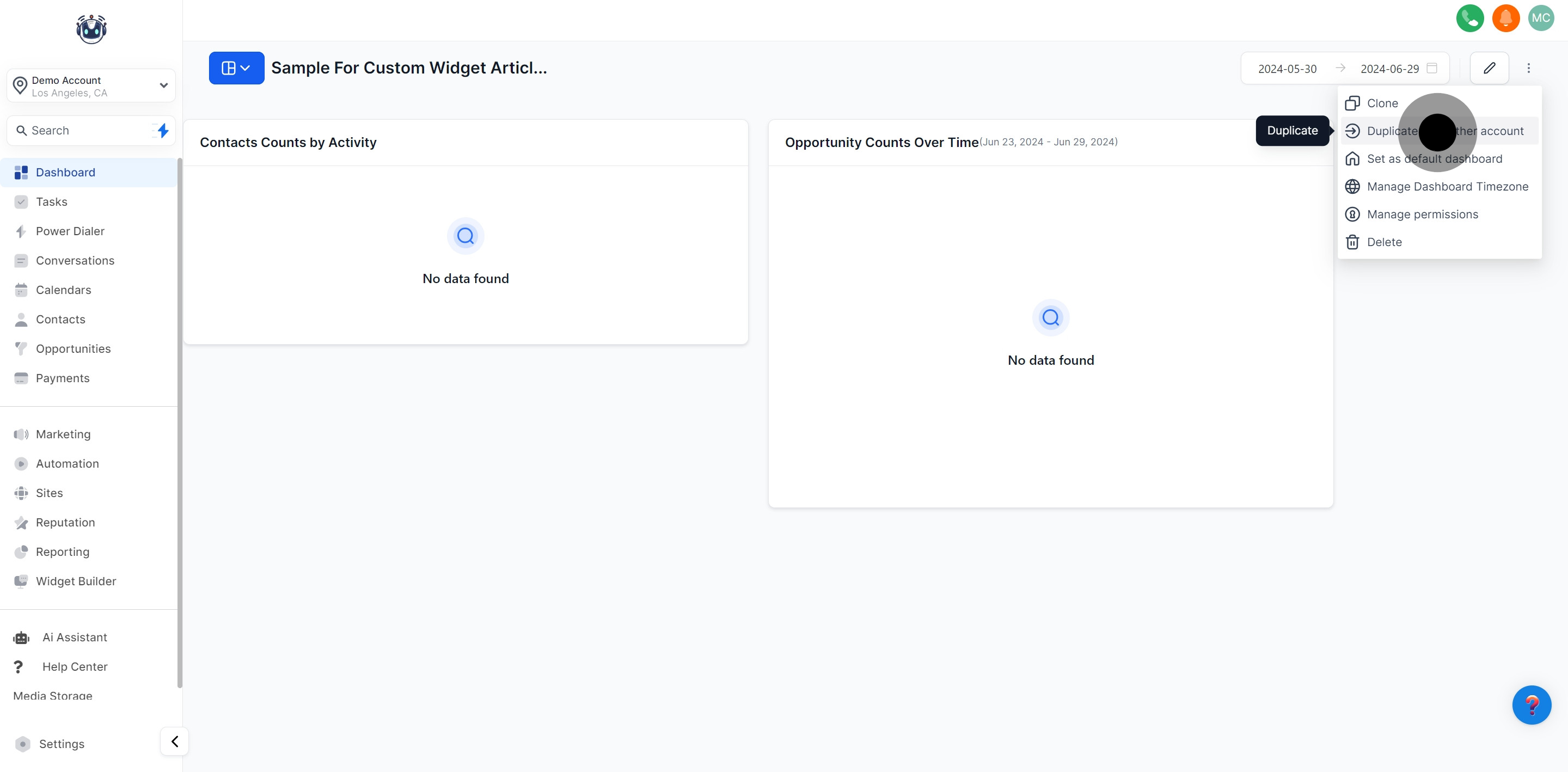
Task: Click the green phone dialer icon
Action: 1469,19
